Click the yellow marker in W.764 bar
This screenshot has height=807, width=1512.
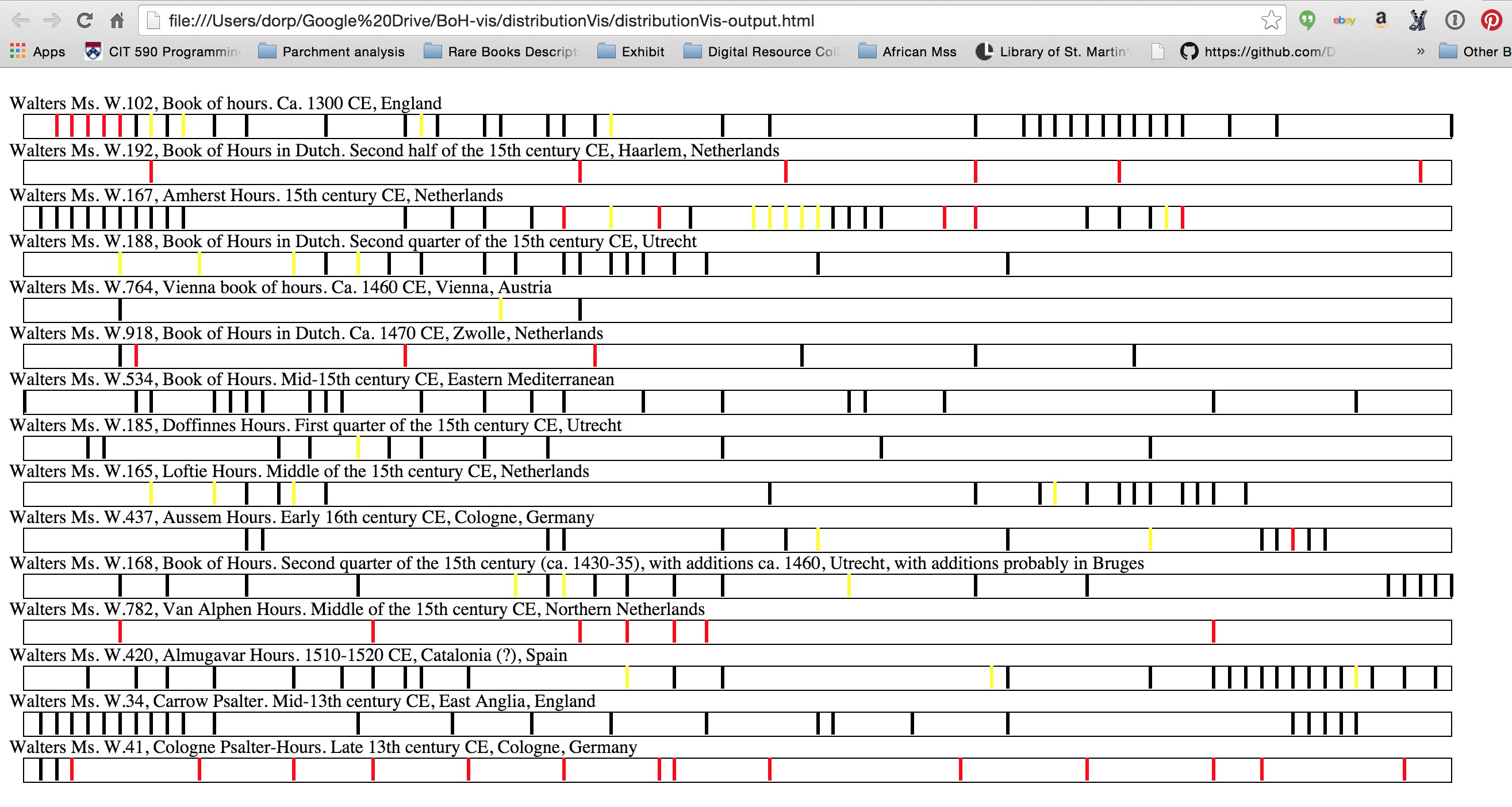tap(500, 310)
